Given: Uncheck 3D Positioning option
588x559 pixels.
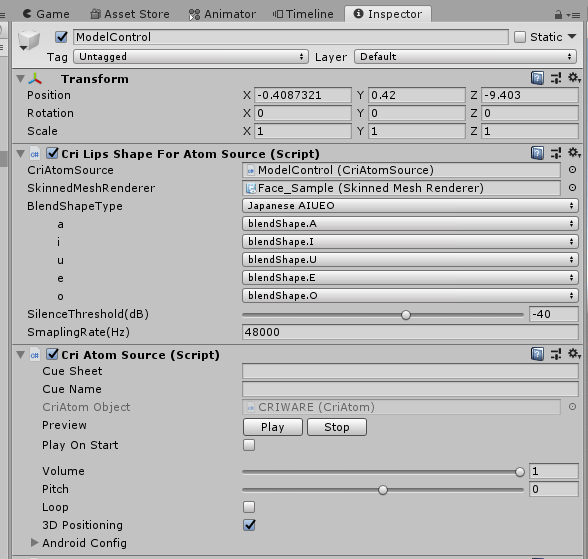Looking at the screenshot, I should 249,525.
